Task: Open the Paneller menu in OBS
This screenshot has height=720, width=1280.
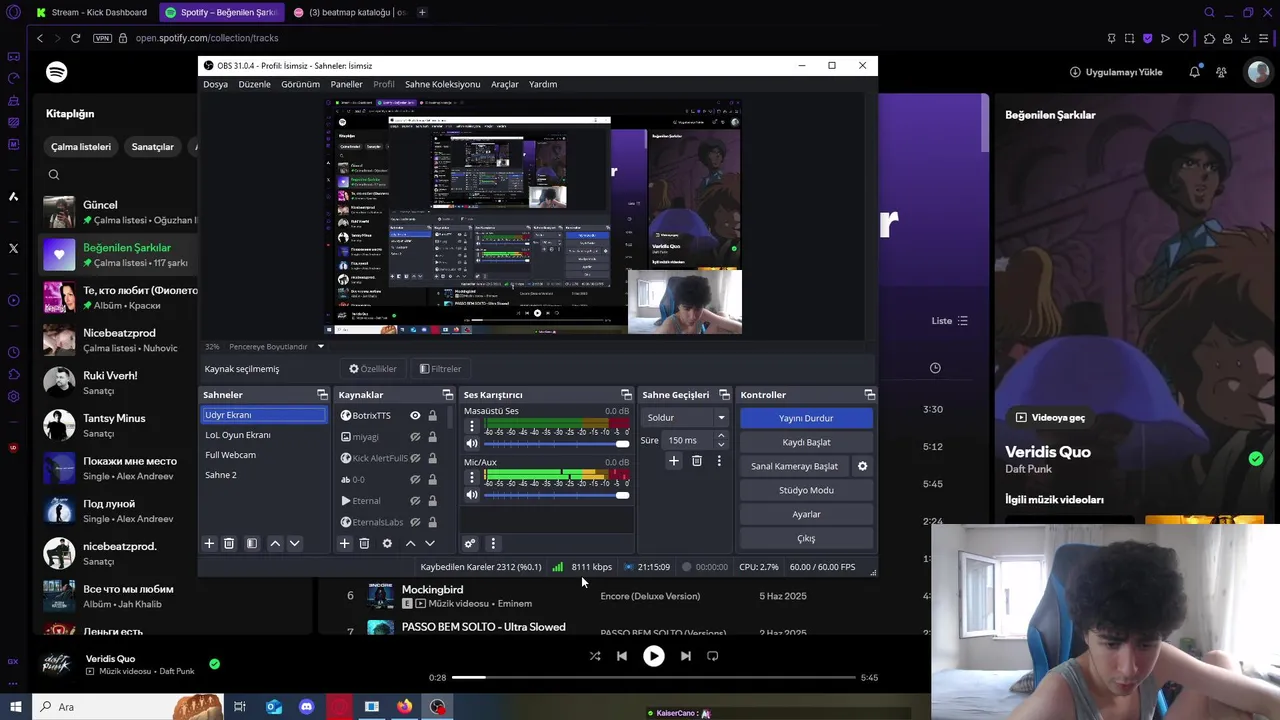Action: (x=346, y=84)
